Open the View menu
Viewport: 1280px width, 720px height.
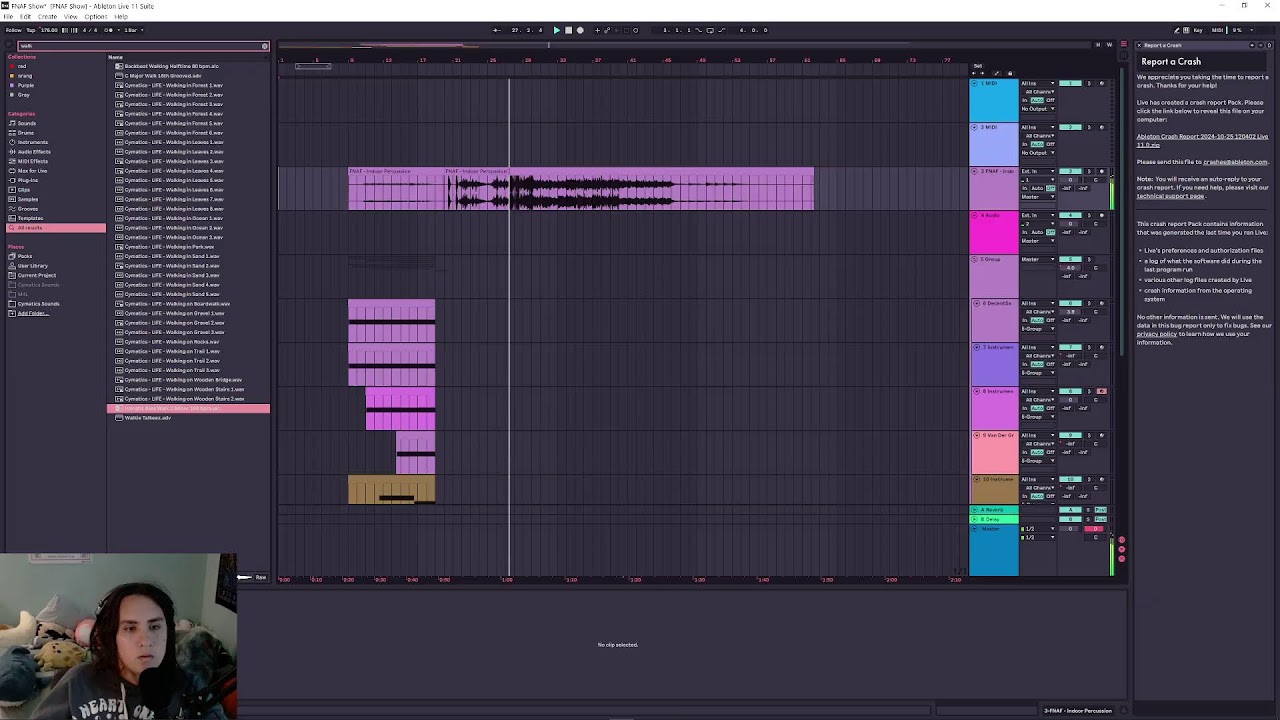tap(71, 17)
